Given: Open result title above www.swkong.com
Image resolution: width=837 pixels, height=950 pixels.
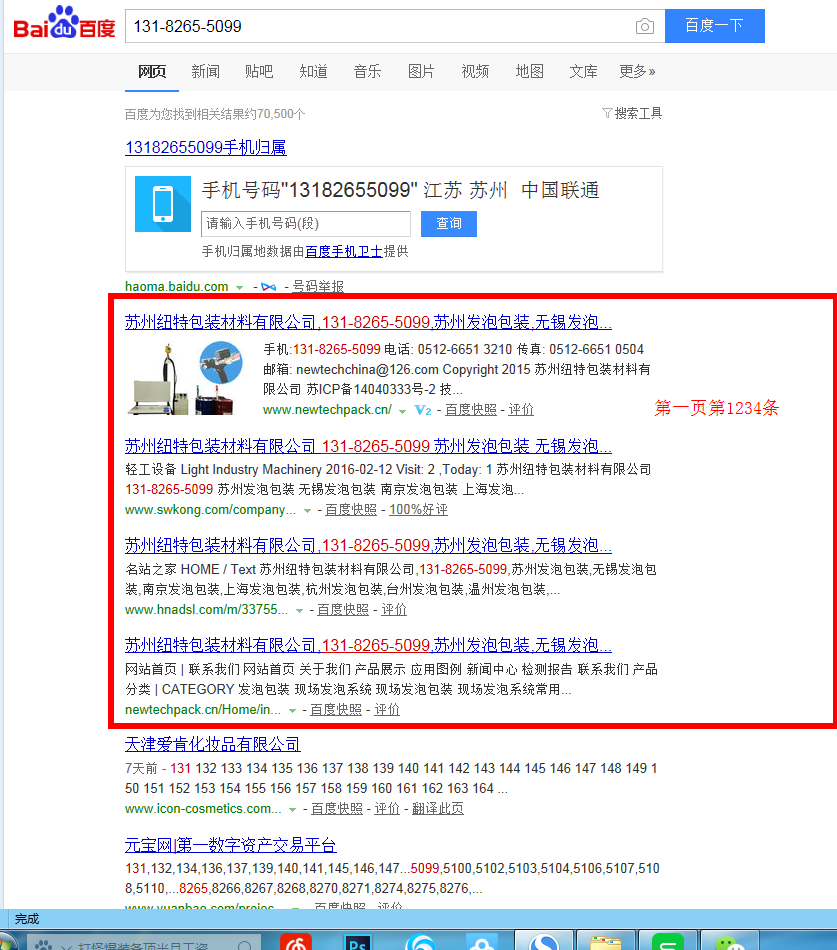Looking at the screenshot, I should coord(368,447).
